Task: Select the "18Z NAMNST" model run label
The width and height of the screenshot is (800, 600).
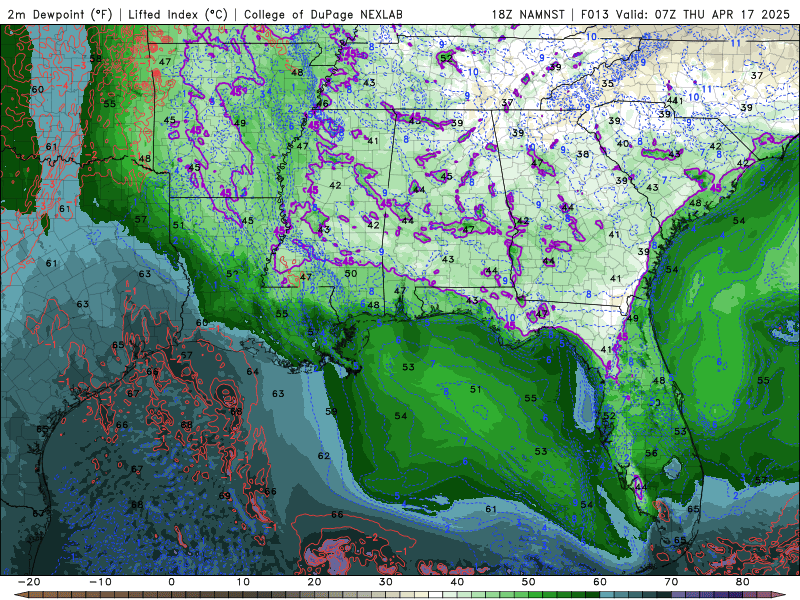Action: point(528,14)
